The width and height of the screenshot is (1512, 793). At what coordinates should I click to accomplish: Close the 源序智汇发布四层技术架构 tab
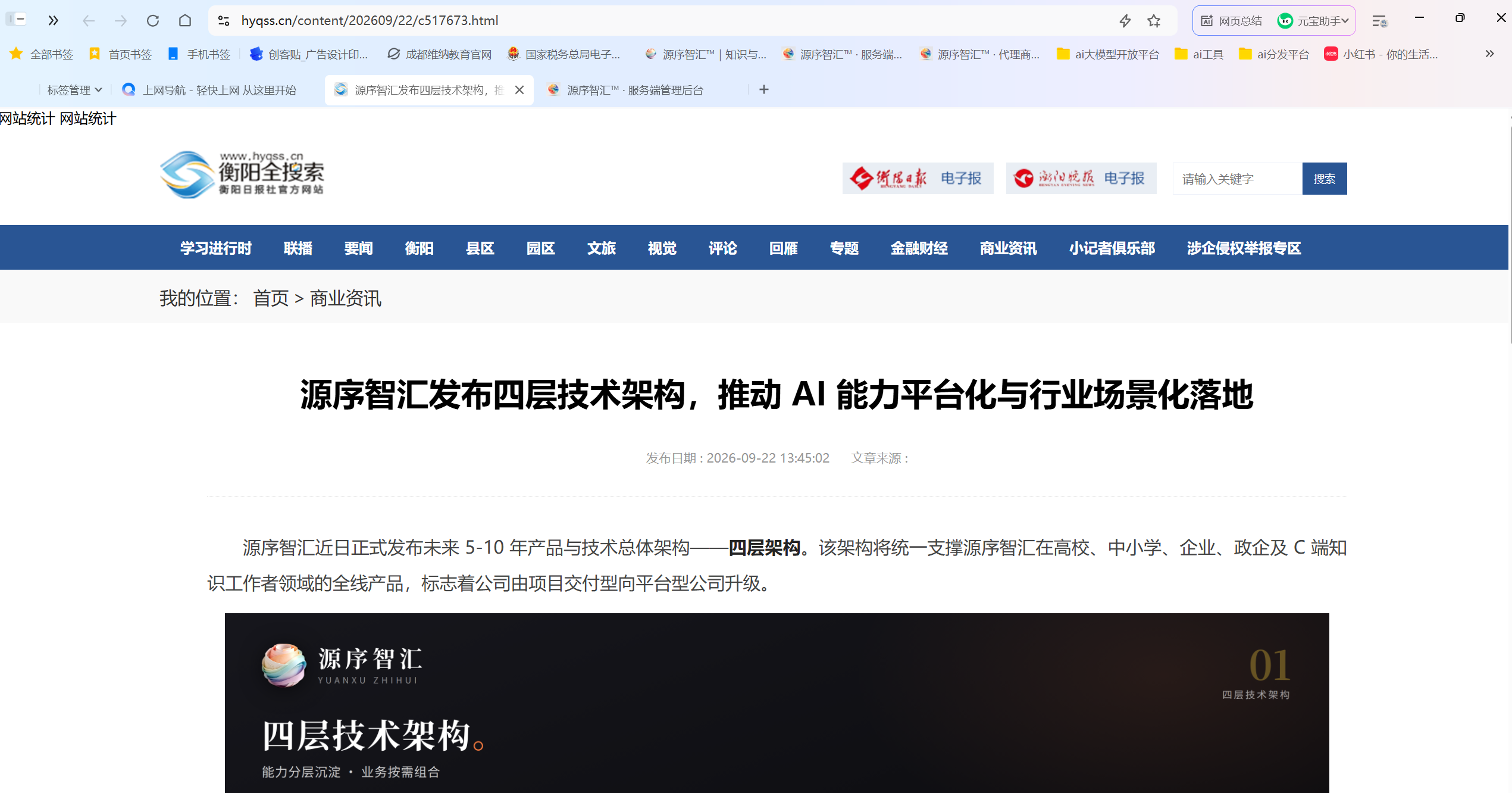click(x=519, y=90)
